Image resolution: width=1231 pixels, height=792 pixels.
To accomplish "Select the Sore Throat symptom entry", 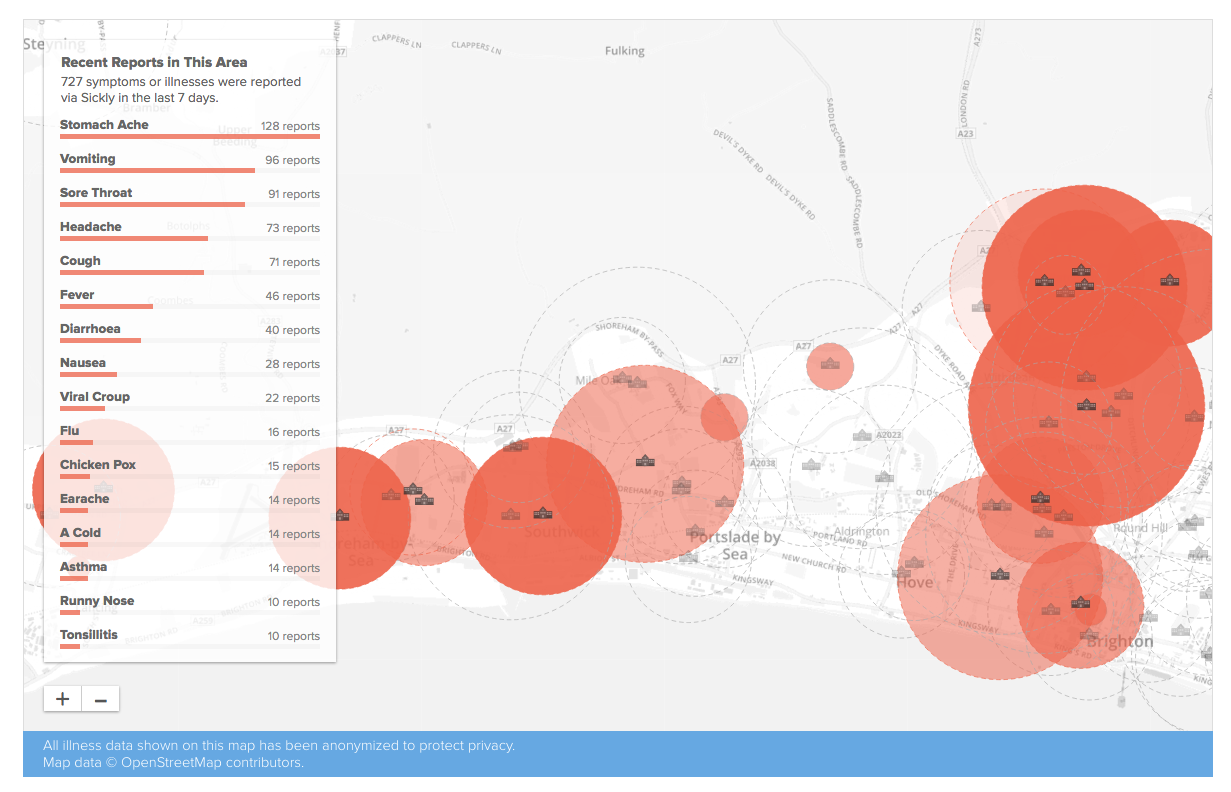I will pyautogui.click(x=96, y=193).
